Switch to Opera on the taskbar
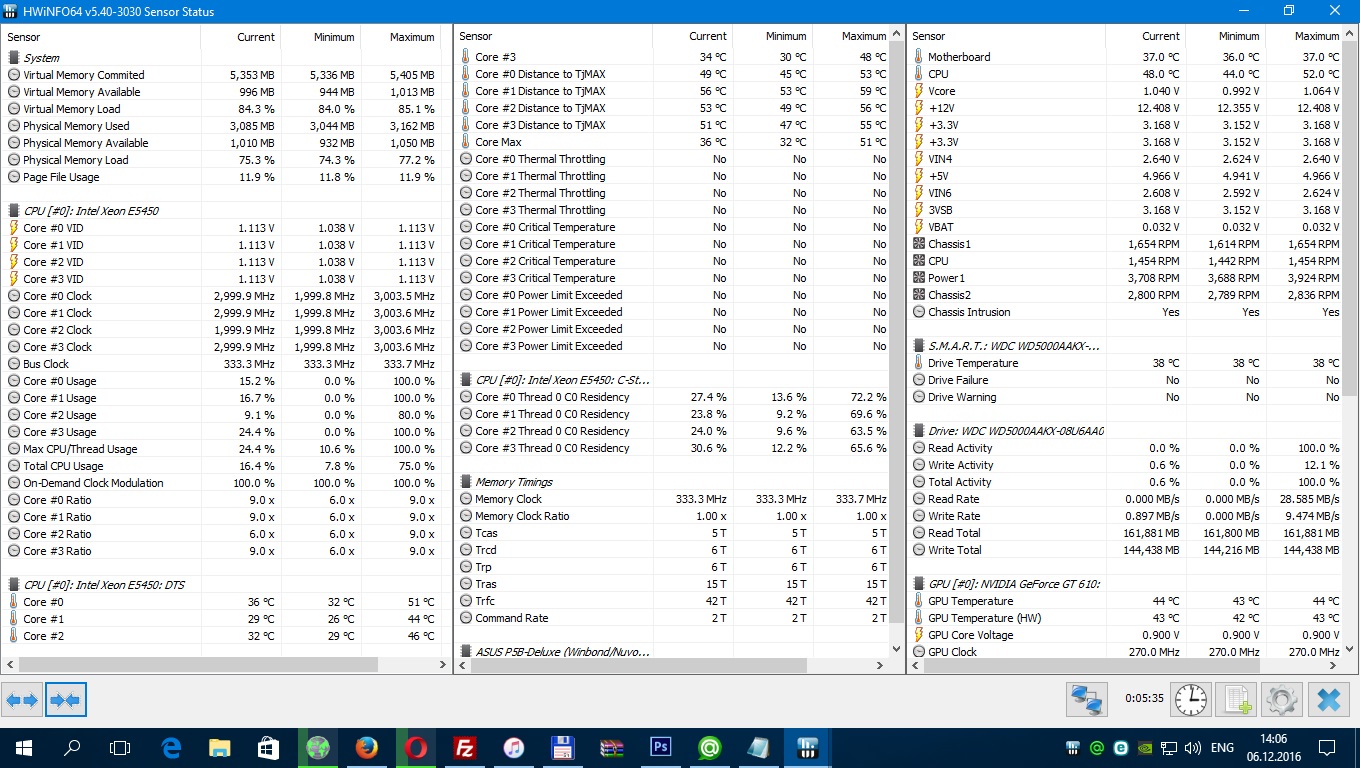 tap(416, 747)
